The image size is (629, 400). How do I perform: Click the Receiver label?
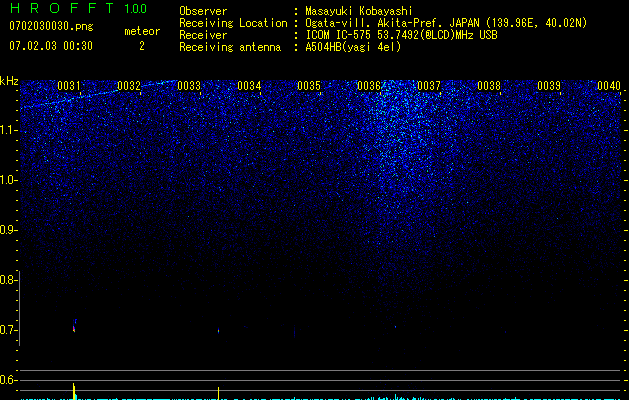[x=203, y=35]
